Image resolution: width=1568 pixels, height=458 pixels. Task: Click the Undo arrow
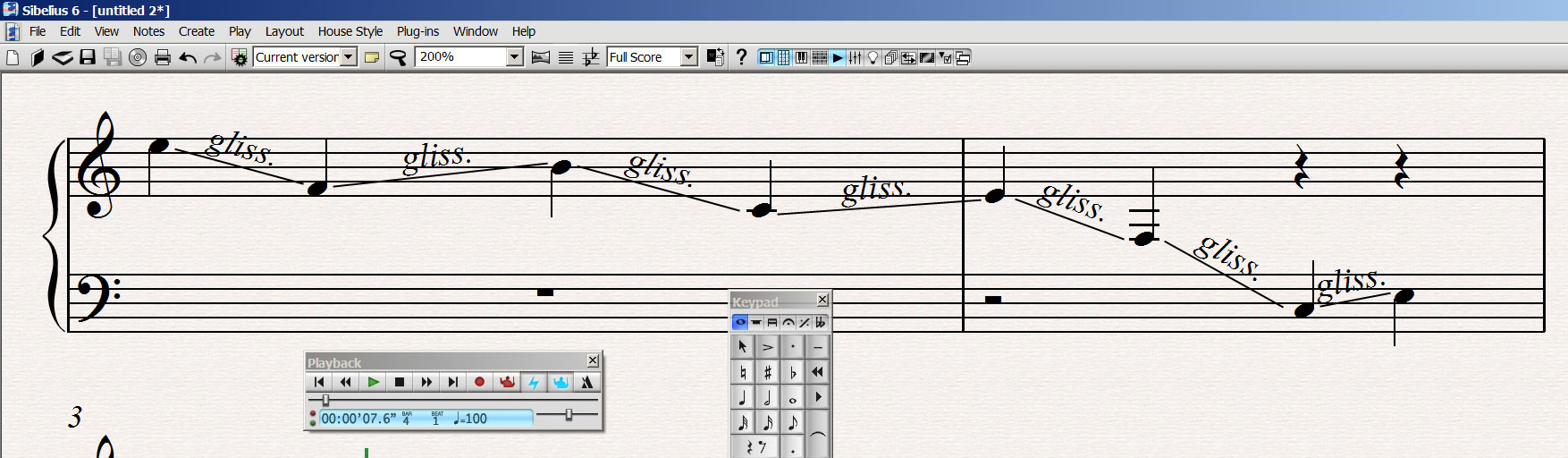[x=188, y=57]
